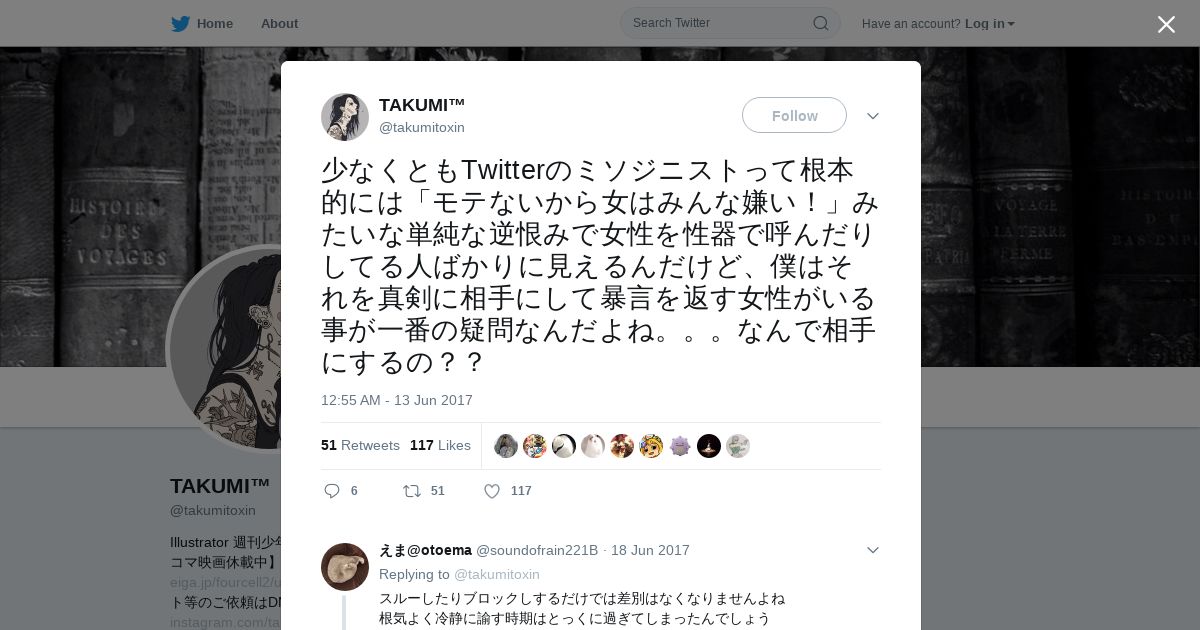Click the tweet timestamp 12:55 AM - 13 Jun 2017
The height and width of the screenshot is (630, 1200).
coord(397,400)
